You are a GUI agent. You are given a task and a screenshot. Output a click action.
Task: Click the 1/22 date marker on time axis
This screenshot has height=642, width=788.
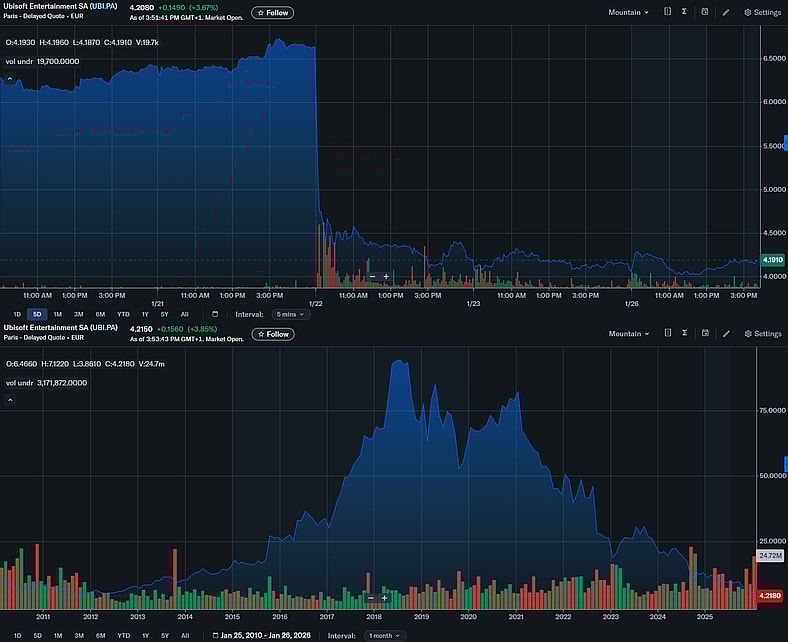(x=316, y=304)
